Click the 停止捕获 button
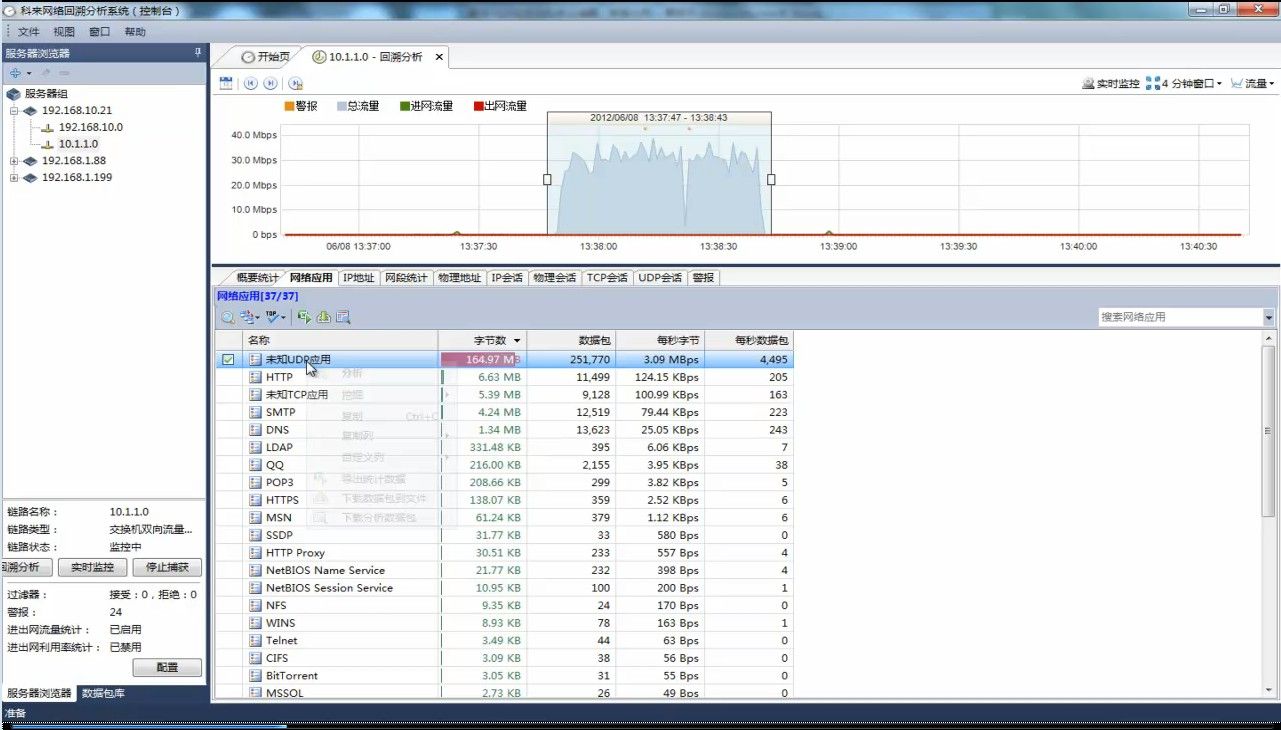This screenshot has width=1281, height=730. click(x=167, y=568)
